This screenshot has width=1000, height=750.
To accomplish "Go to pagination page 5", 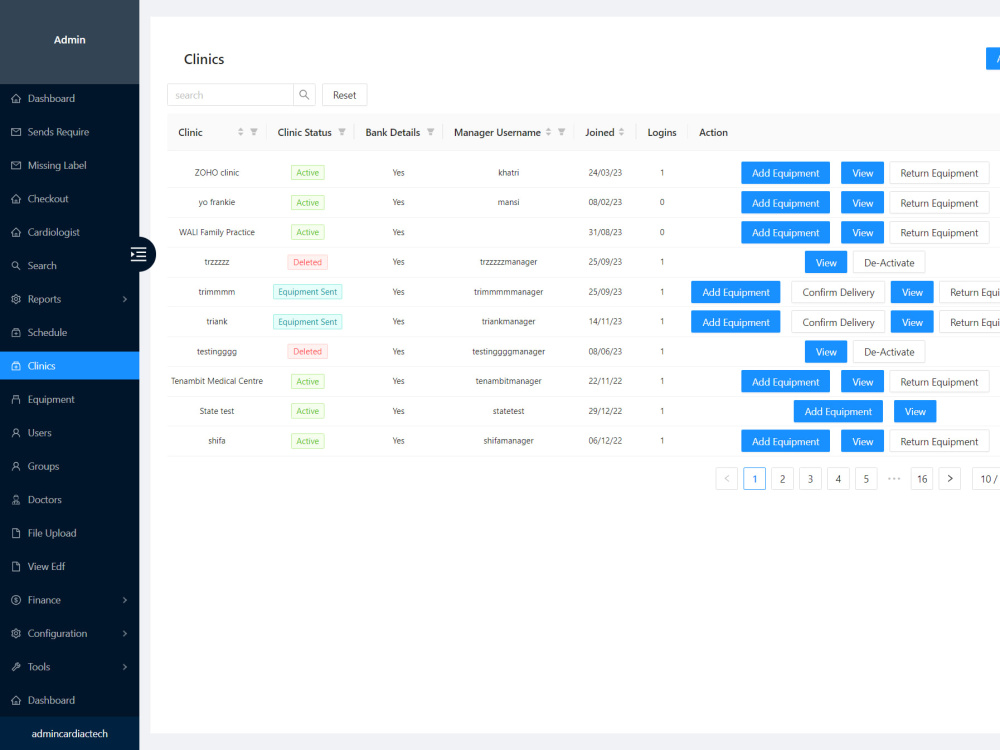I will coord(866,479).
